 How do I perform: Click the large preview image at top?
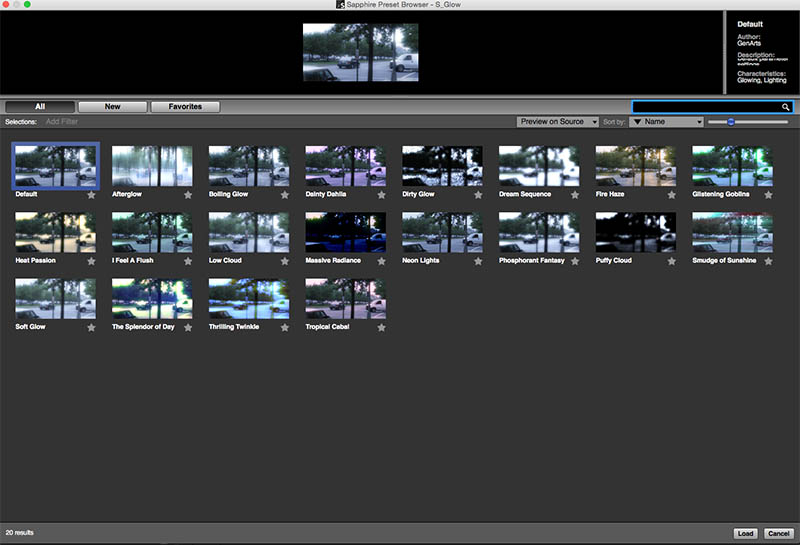click(361, 52)
